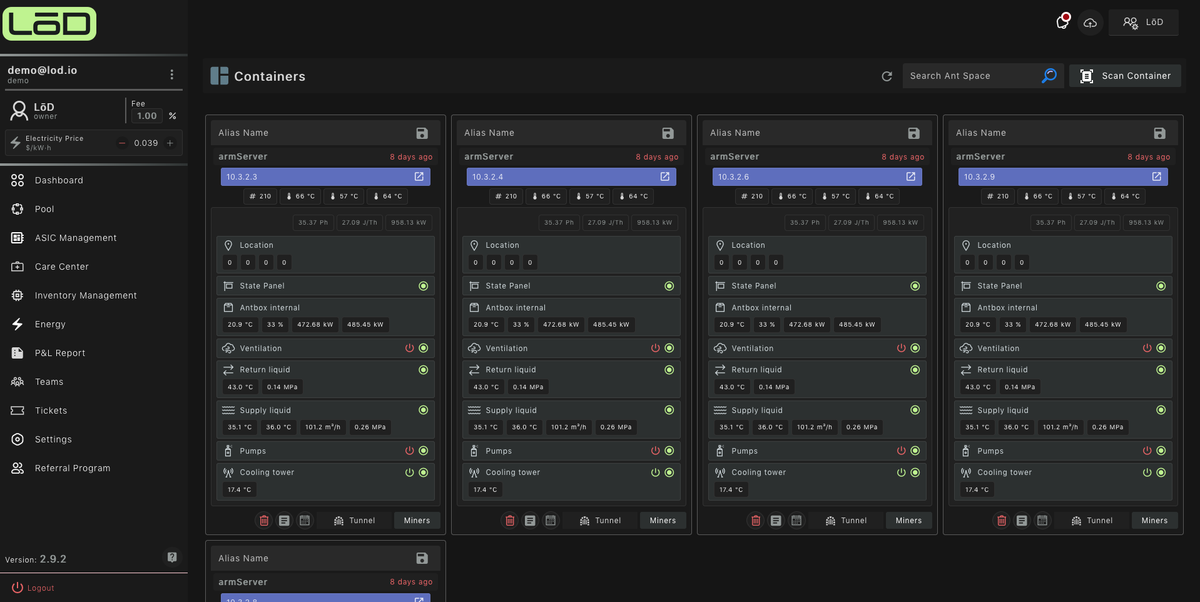Screen dimensions: 1200x602
Task: Open notes icon for container 10.3.2.6
Action: 776,520
